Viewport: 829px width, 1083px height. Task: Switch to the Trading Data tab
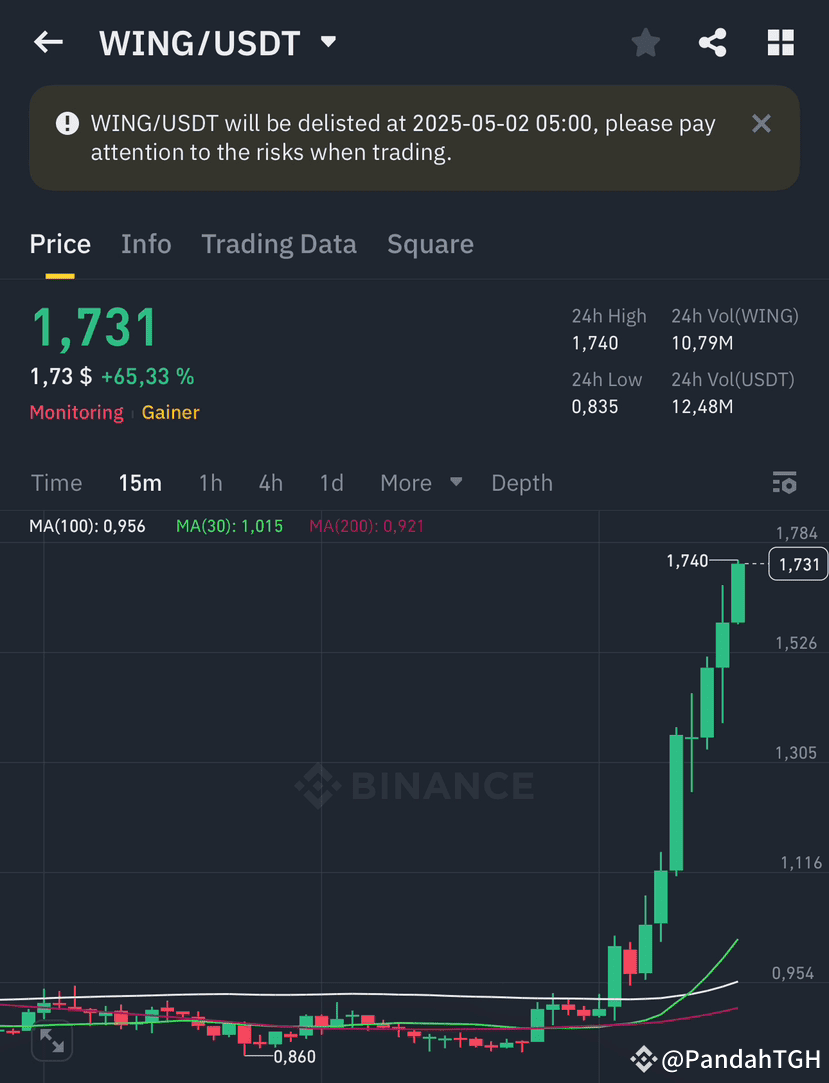(279, 245)
